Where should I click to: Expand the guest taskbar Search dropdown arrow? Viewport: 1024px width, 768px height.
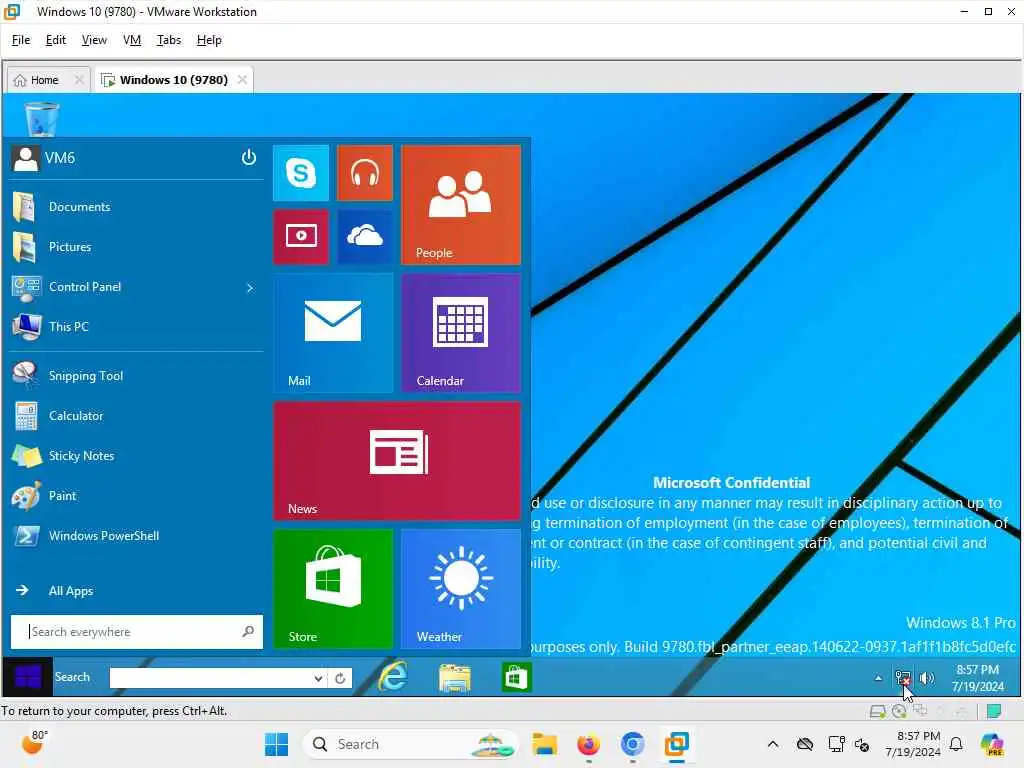coord(317,679)
